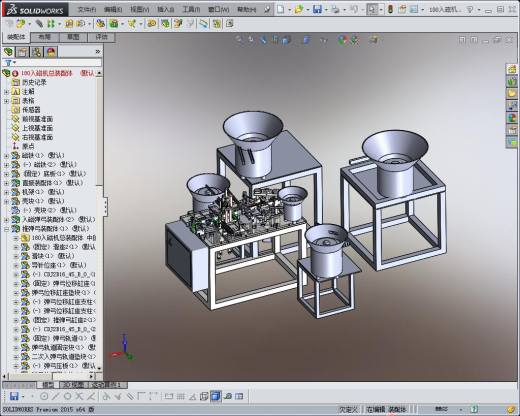Open the dropdown arrow beside the Save icon

pos(326,10)
